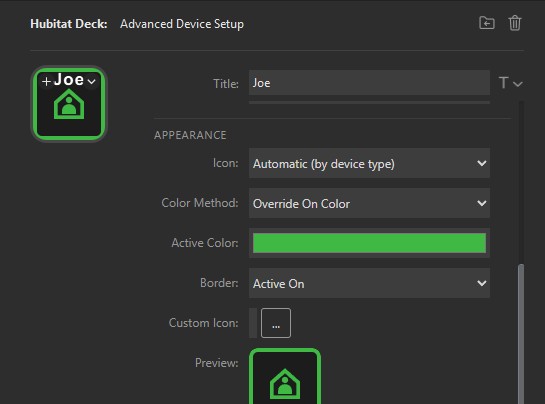Click the Icon dropdown arrow chevron
Viewport: 545px width, 404px height.
point(481,163)
